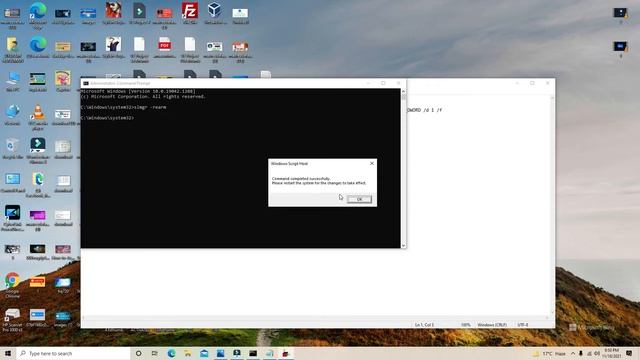Viewport: 640px width, 360px height.
Task: Open the weather widget showing 17°C Haze
Action: [549, 353]
